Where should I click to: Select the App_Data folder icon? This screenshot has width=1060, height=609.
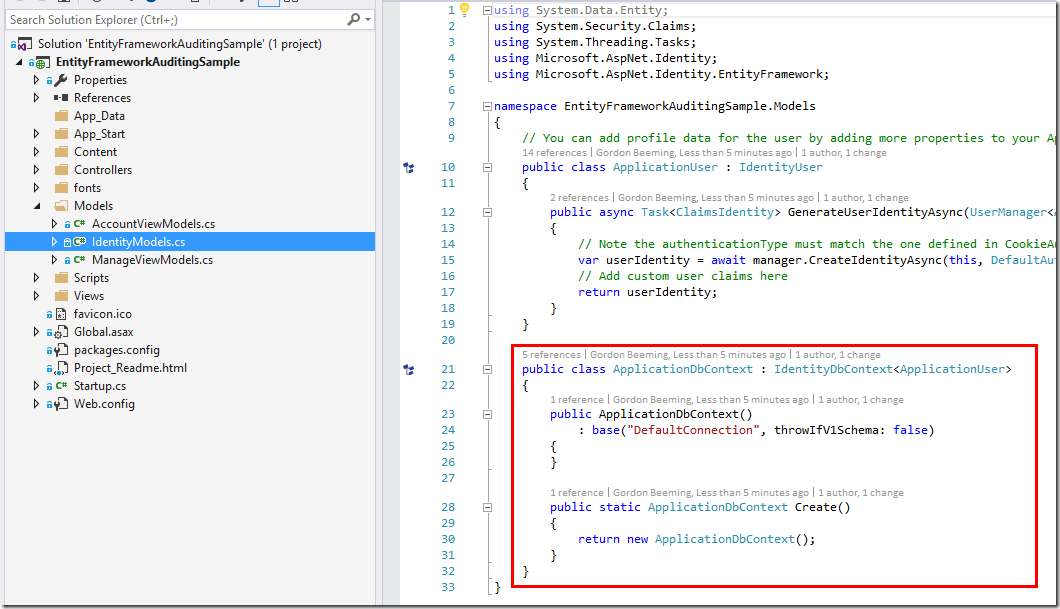point(61,116)
